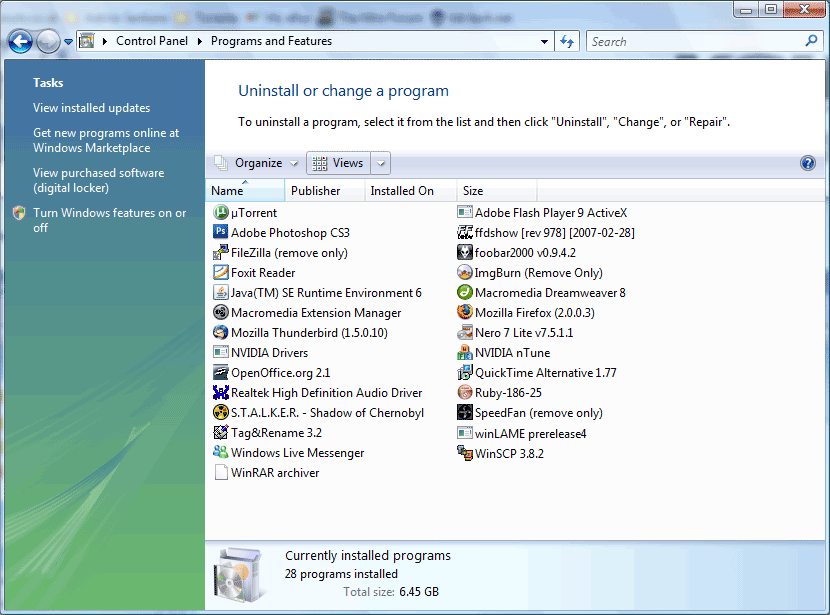The image size is (830, 615).
Task: Select the Macromedia Extension Manager icon
Action: tap(220, 313)
